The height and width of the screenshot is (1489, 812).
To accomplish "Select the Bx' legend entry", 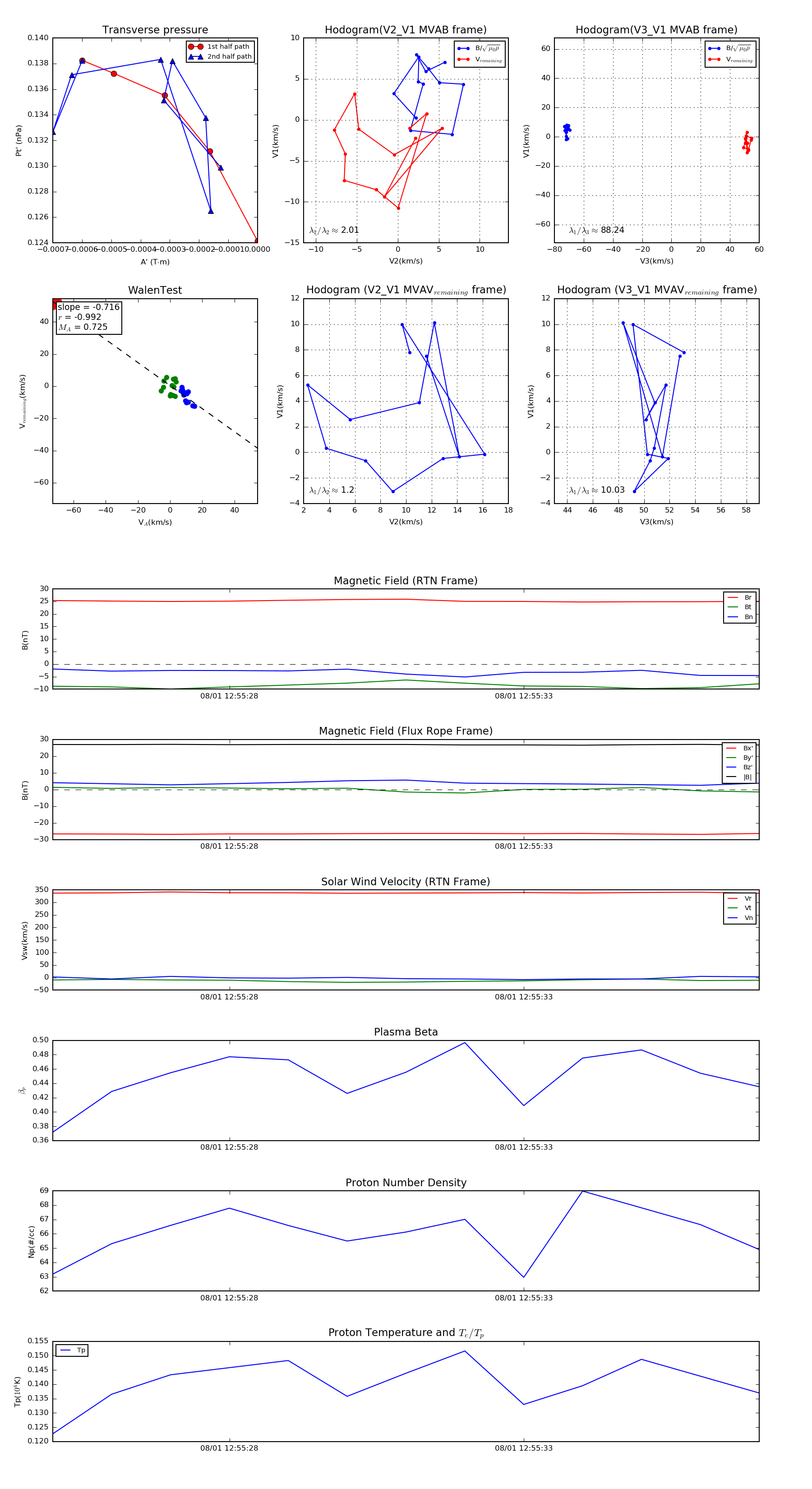I will [740, 748].
